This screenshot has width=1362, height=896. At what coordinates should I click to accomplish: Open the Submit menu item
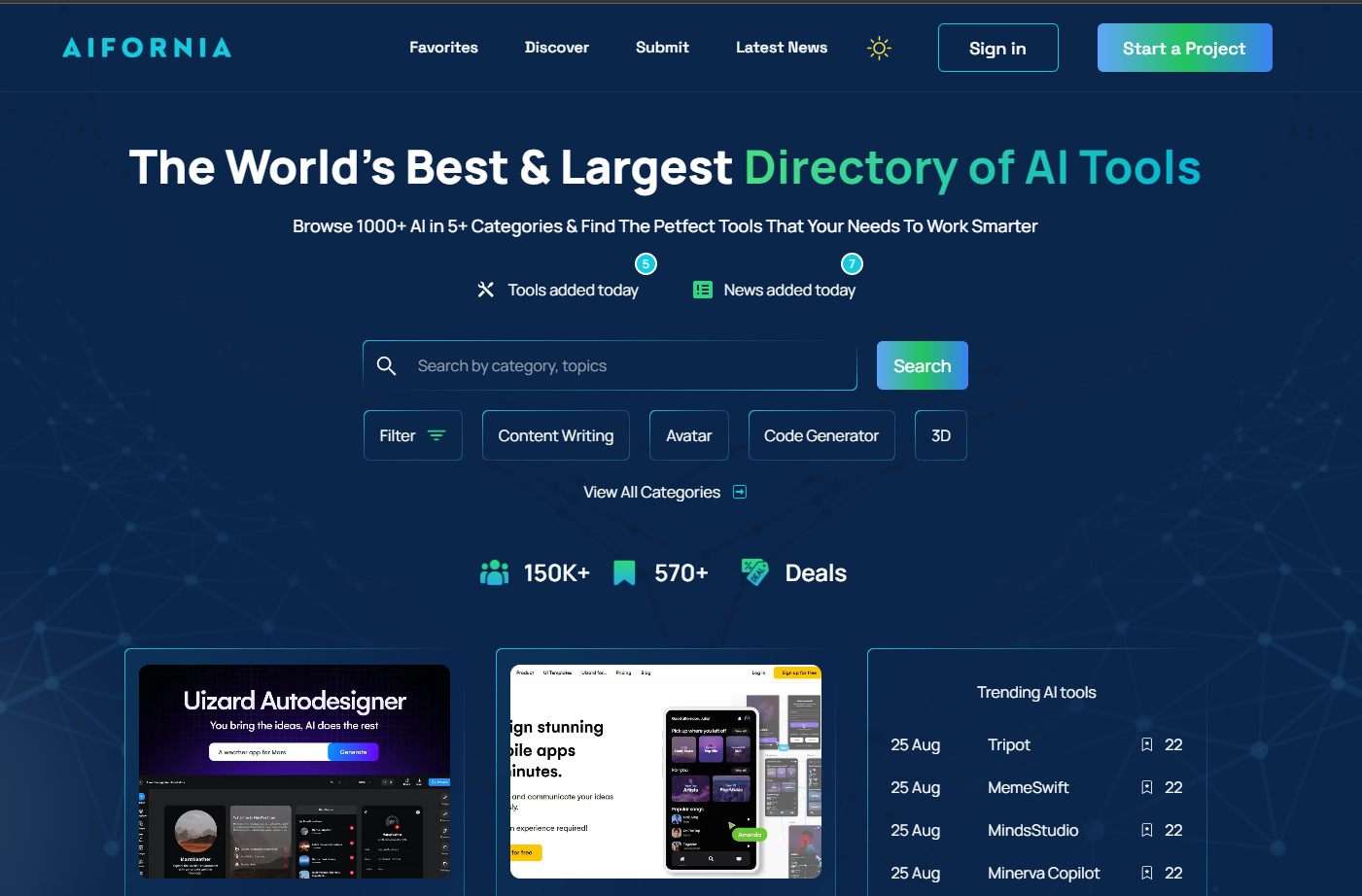click(x=662, y=48)
